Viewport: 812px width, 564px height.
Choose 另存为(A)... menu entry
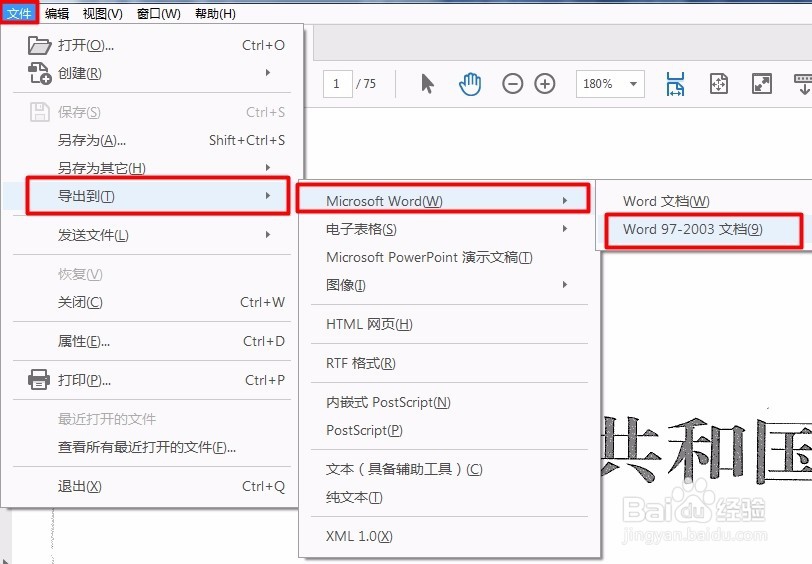[x=152, y=140]
